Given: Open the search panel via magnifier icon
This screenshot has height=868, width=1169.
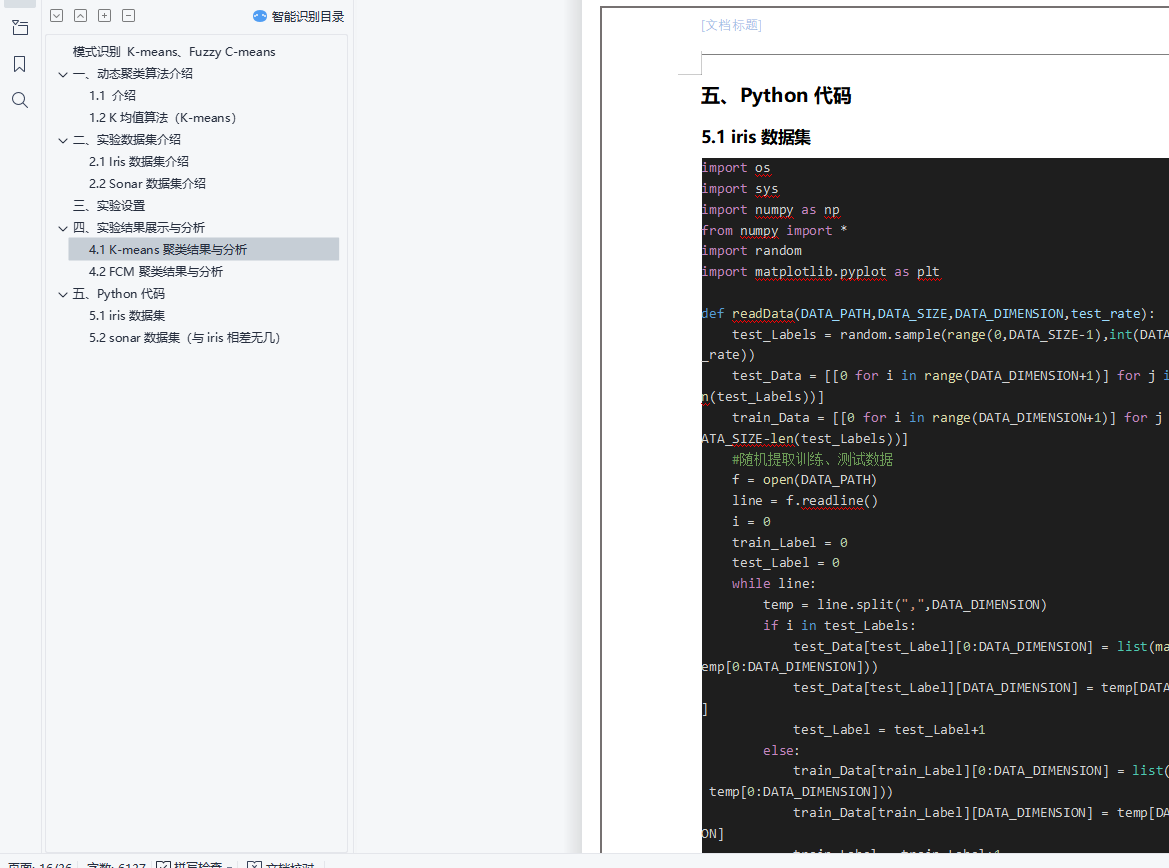Looking at the screenshot, I should [x=19, y=100].
